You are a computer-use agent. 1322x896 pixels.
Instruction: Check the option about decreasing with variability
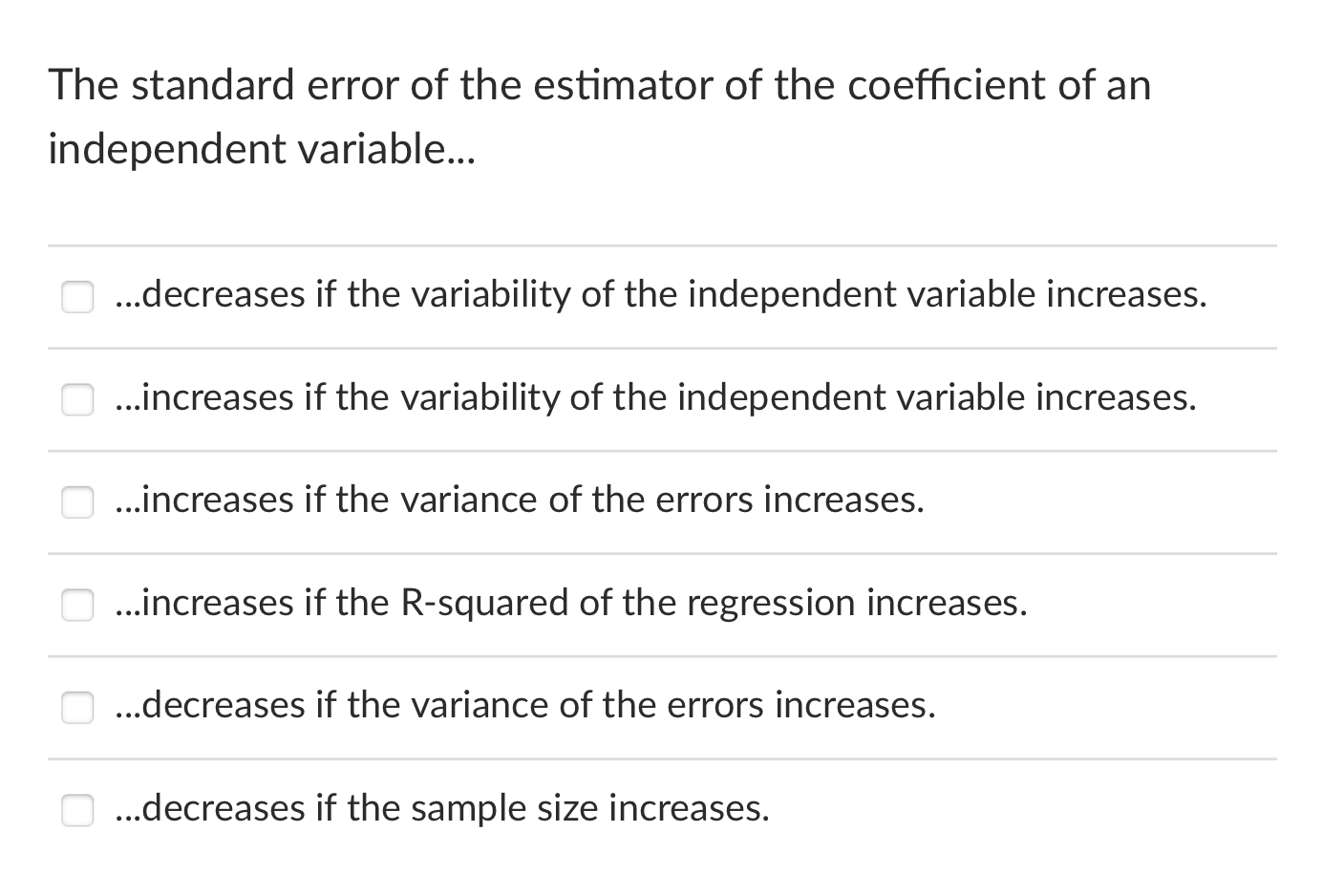point(77,297)
